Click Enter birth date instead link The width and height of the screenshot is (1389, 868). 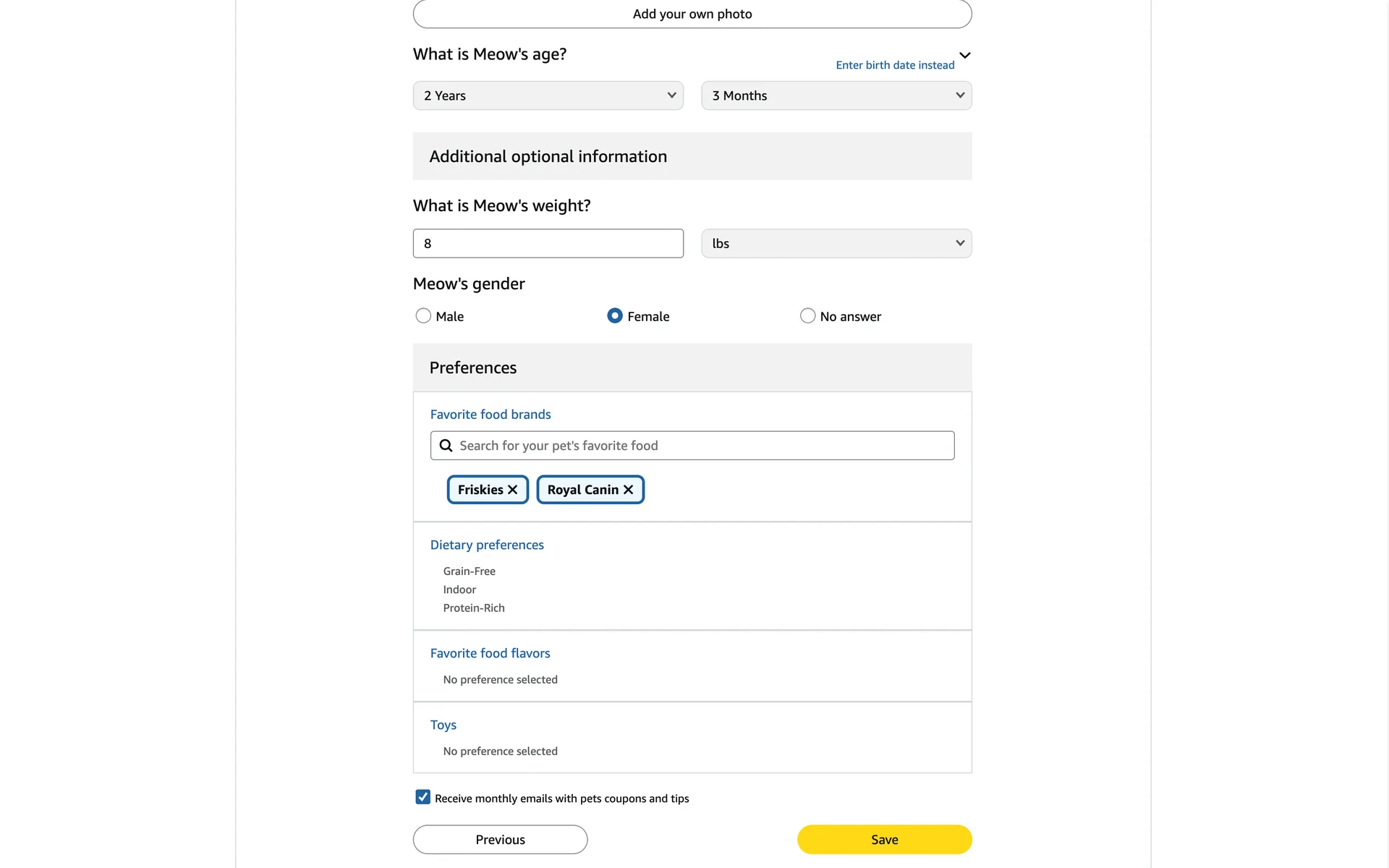click(x=894, y=65)
